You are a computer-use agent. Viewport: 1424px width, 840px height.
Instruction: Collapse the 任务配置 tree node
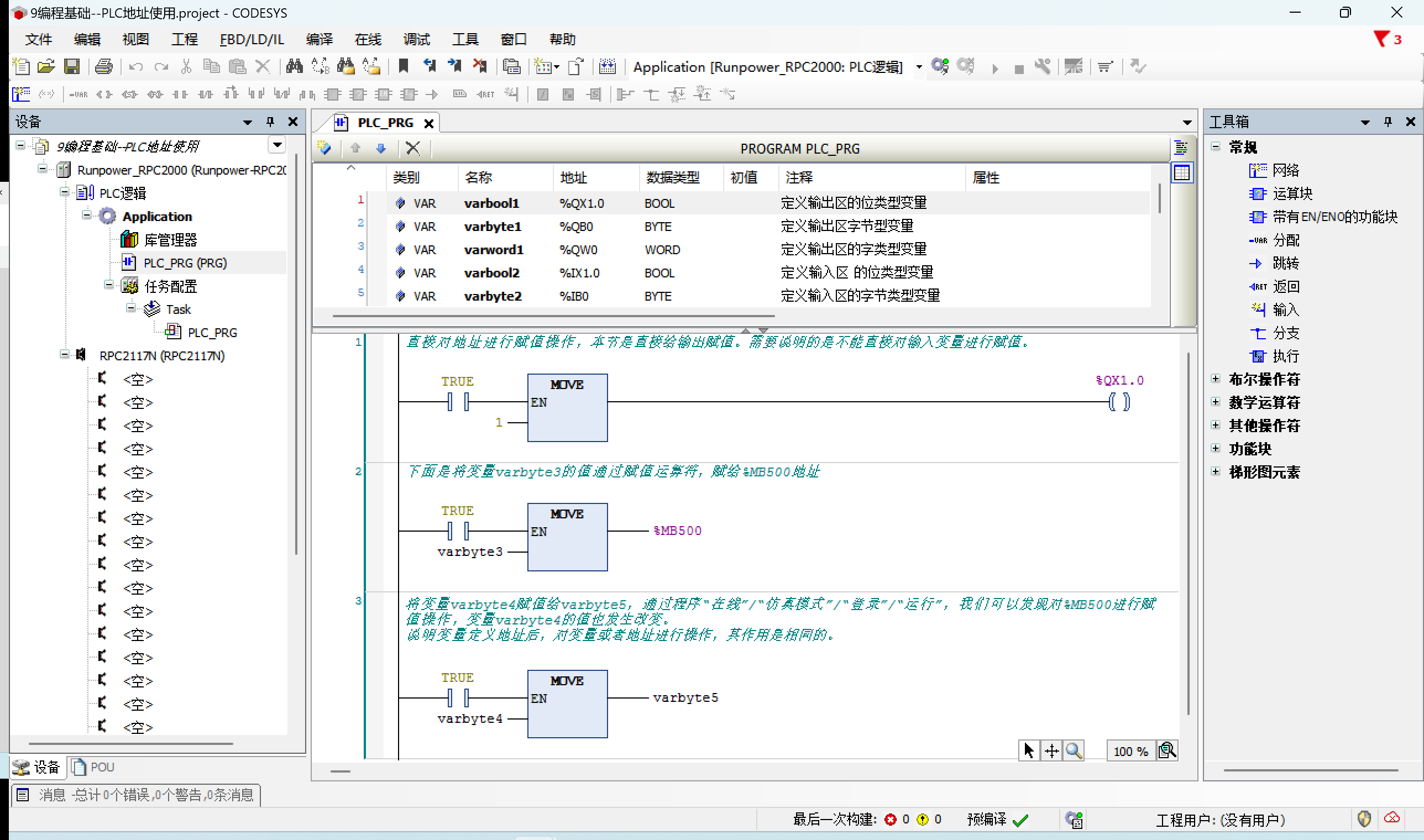(x=108, y=285)
